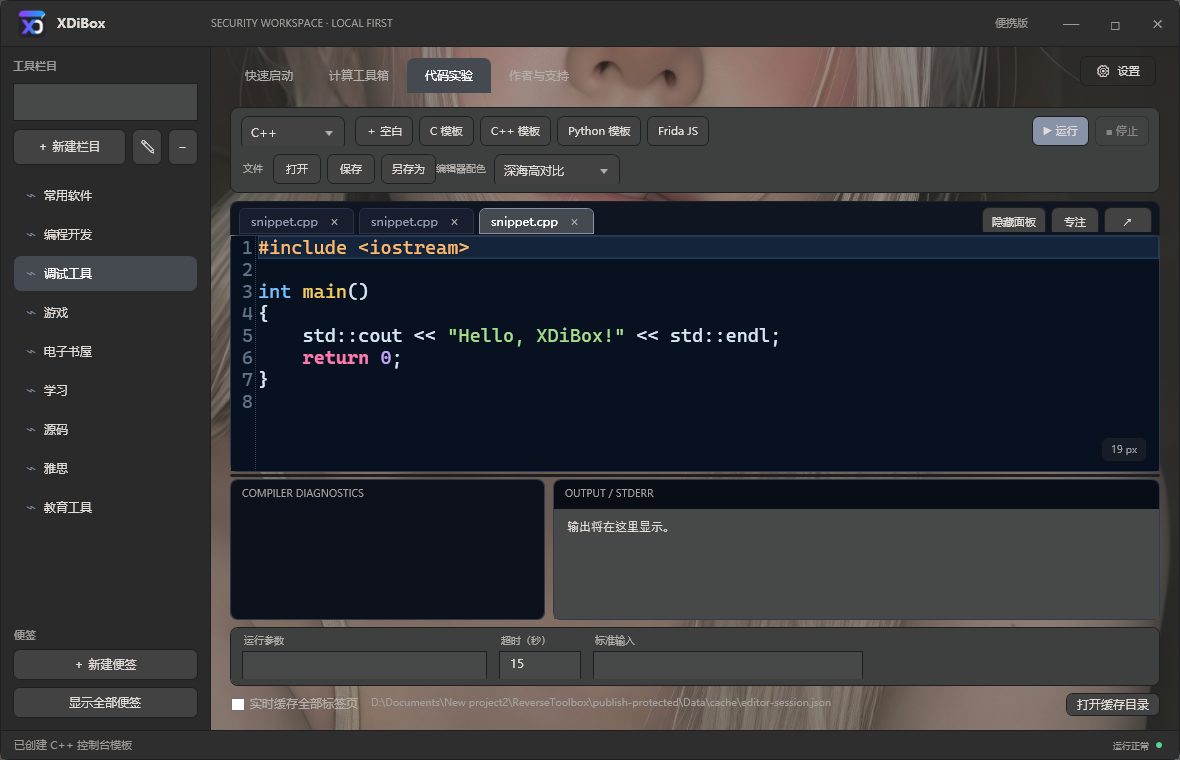Stop execution with the 停止 button

[x=1121, y=131]
